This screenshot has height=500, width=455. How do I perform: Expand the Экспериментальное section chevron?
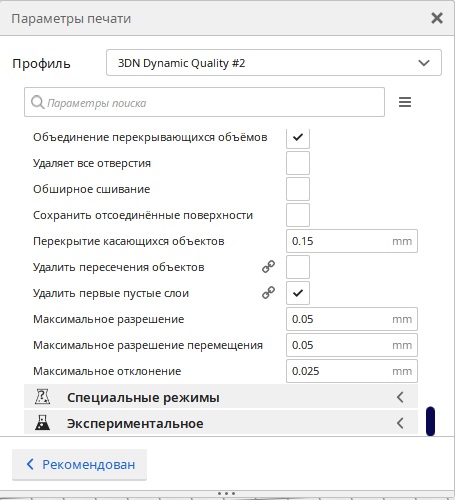pyautogui.click(x=400, y=423)
